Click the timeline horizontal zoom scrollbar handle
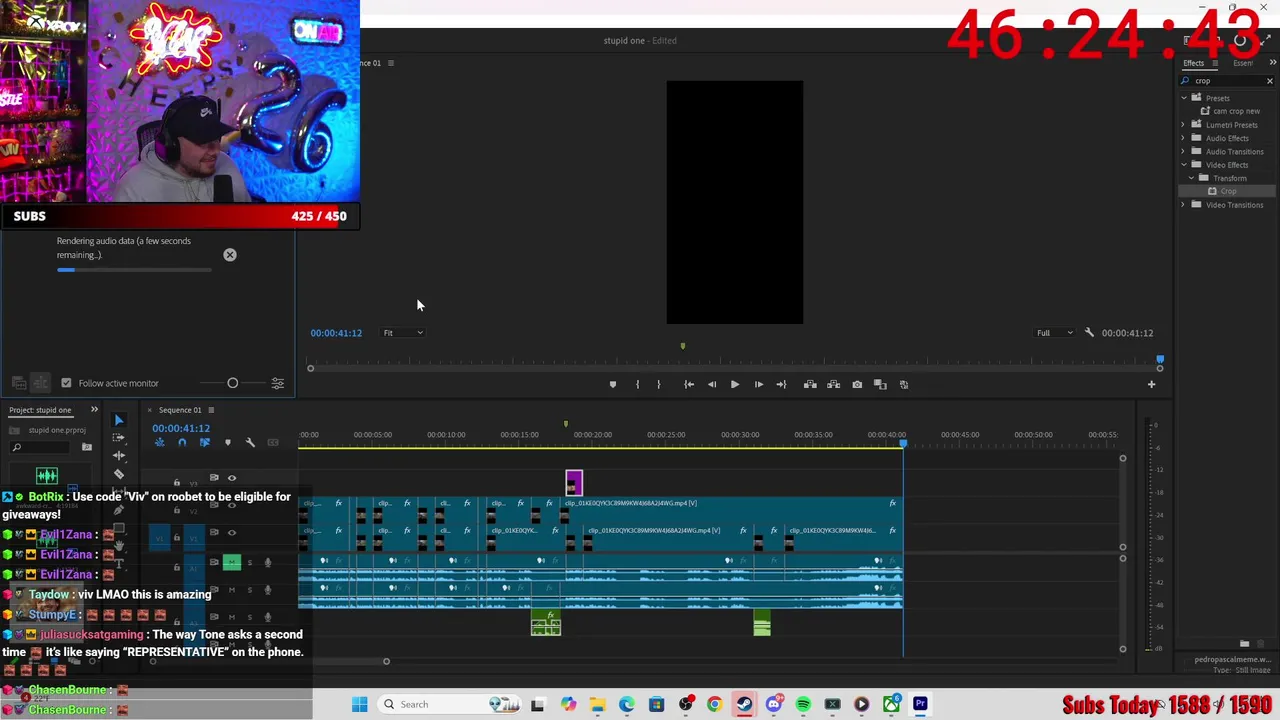The width and height of the screenshot is (1280, 720). click(386, 661)
